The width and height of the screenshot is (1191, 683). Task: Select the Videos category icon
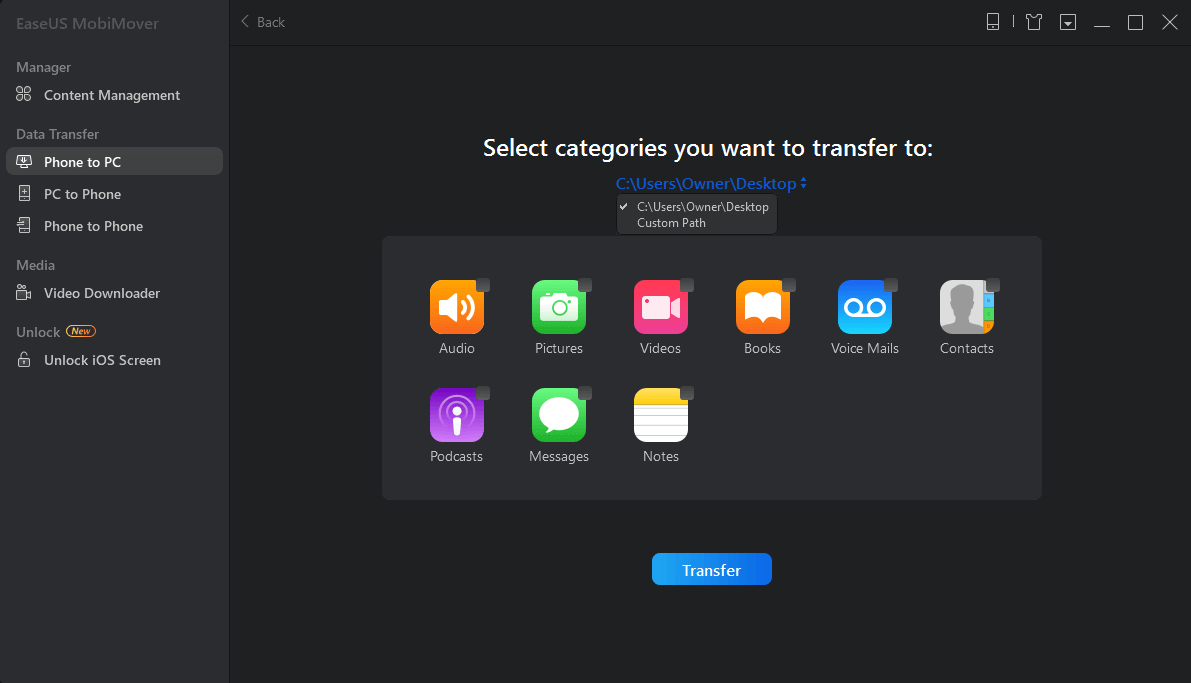tap(660, 307)
